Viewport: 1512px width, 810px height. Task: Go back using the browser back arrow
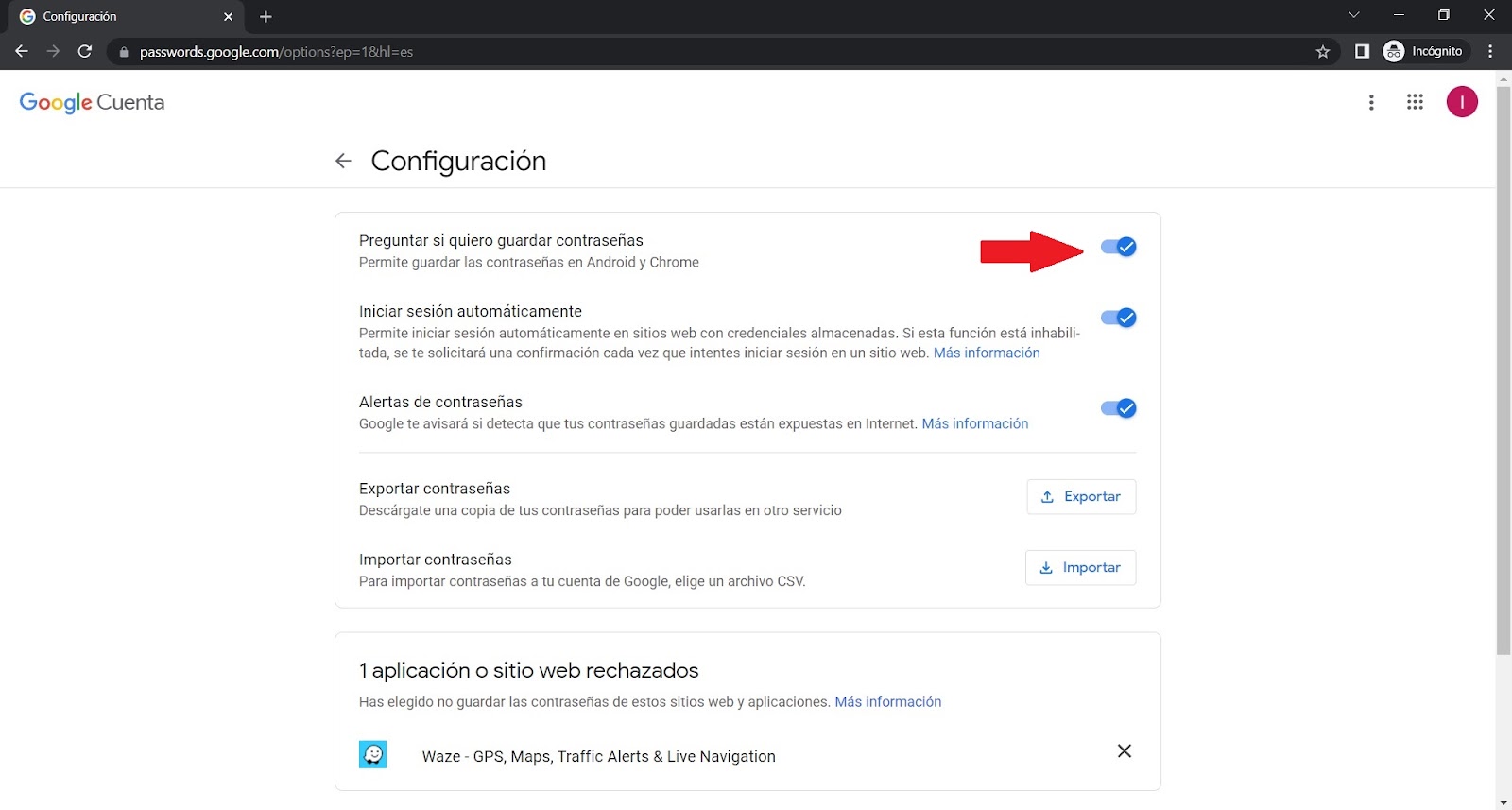22,51
